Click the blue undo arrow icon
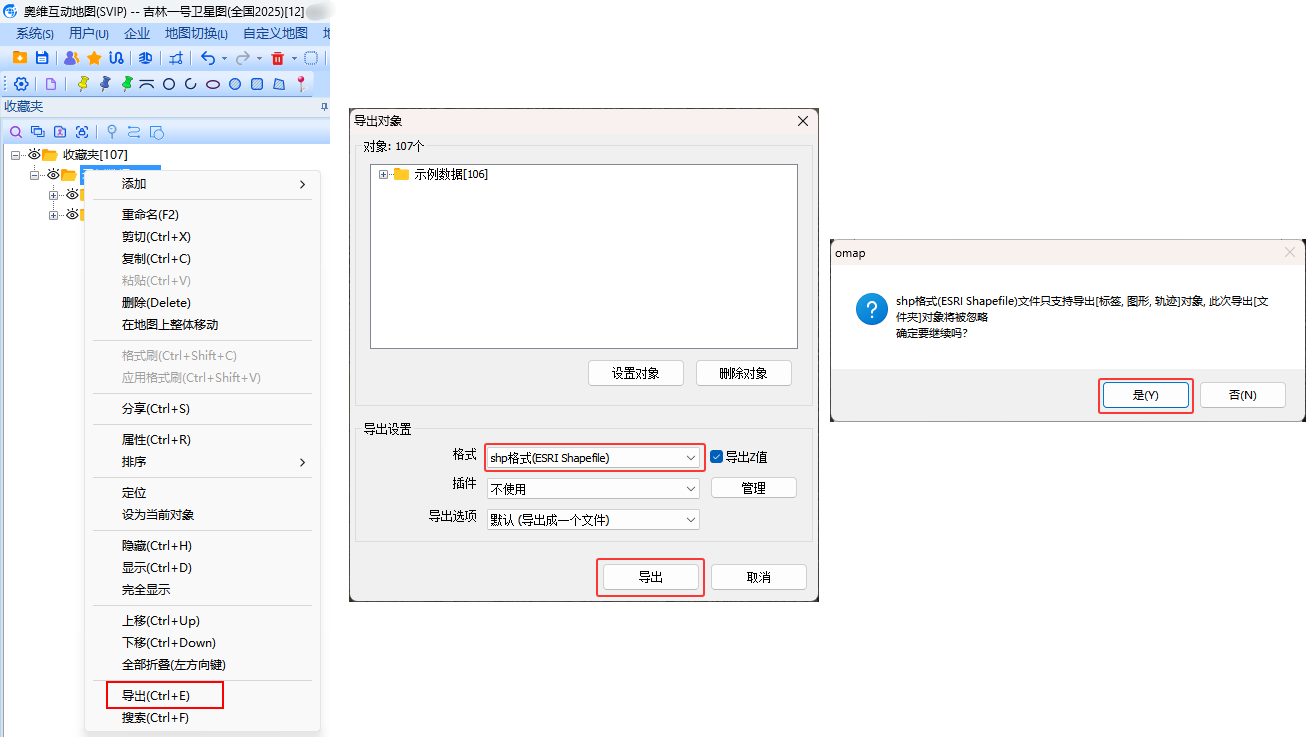 point(208,58)
